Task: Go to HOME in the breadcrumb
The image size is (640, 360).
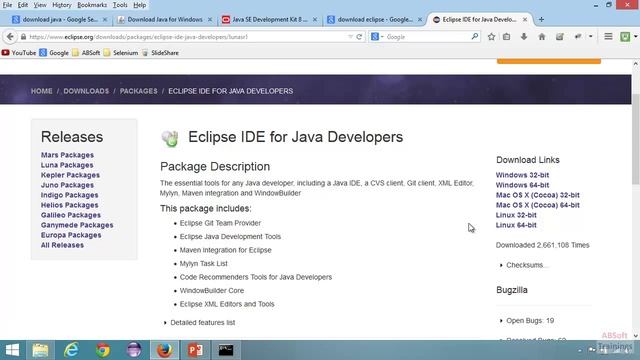Action: pos(42,91)
